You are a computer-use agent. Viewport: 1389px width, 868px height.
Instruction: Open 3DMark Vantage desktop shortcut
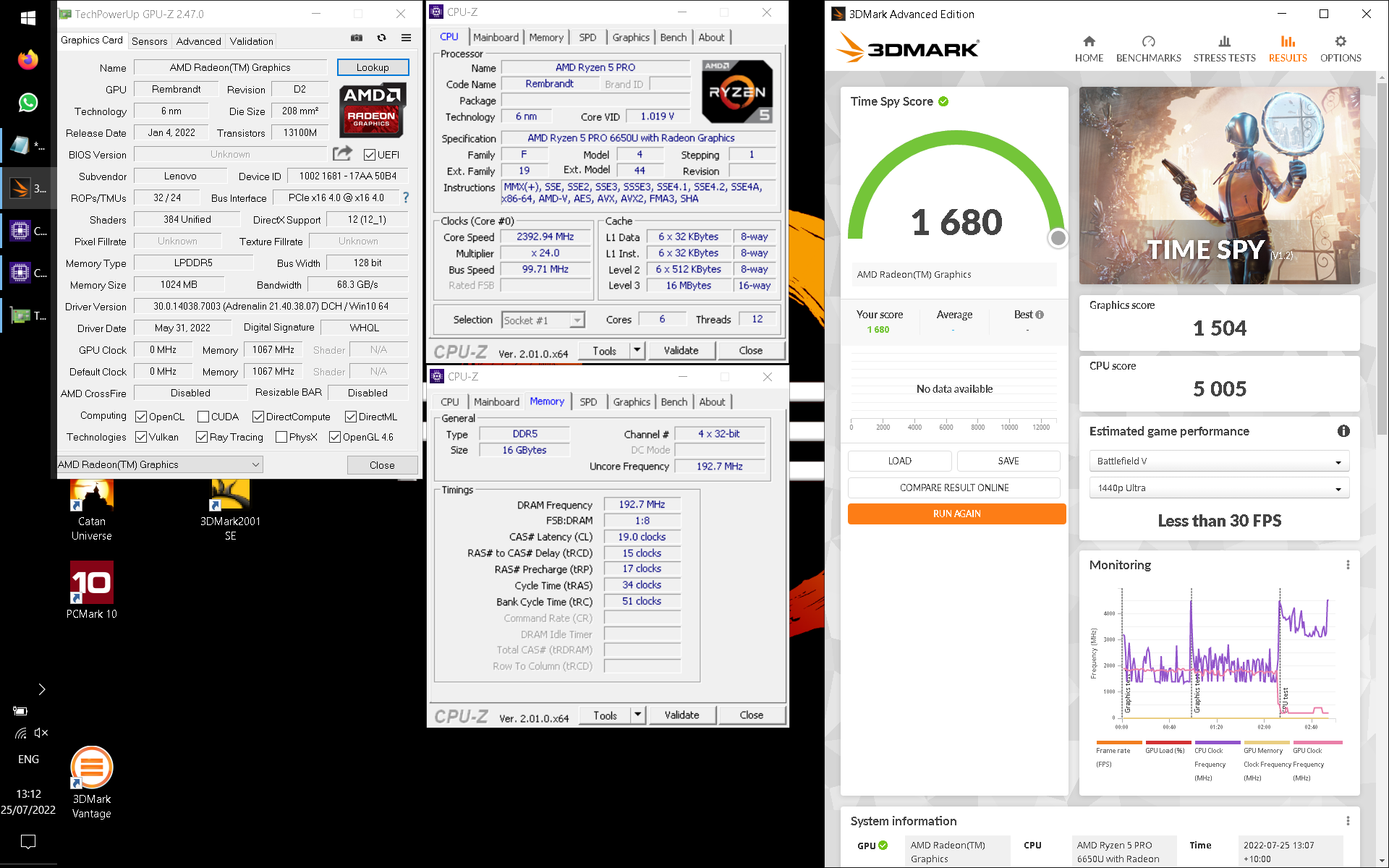pyautogui.click(x=92, y=783)
